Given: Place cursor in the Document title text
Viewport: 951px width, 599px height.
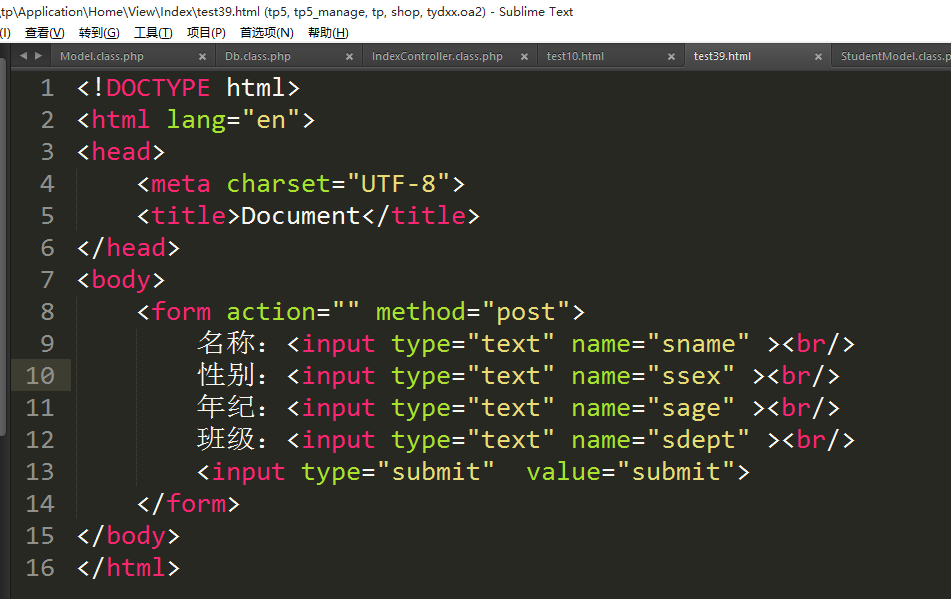Looking at the screenshot, I should click(301, 216).
